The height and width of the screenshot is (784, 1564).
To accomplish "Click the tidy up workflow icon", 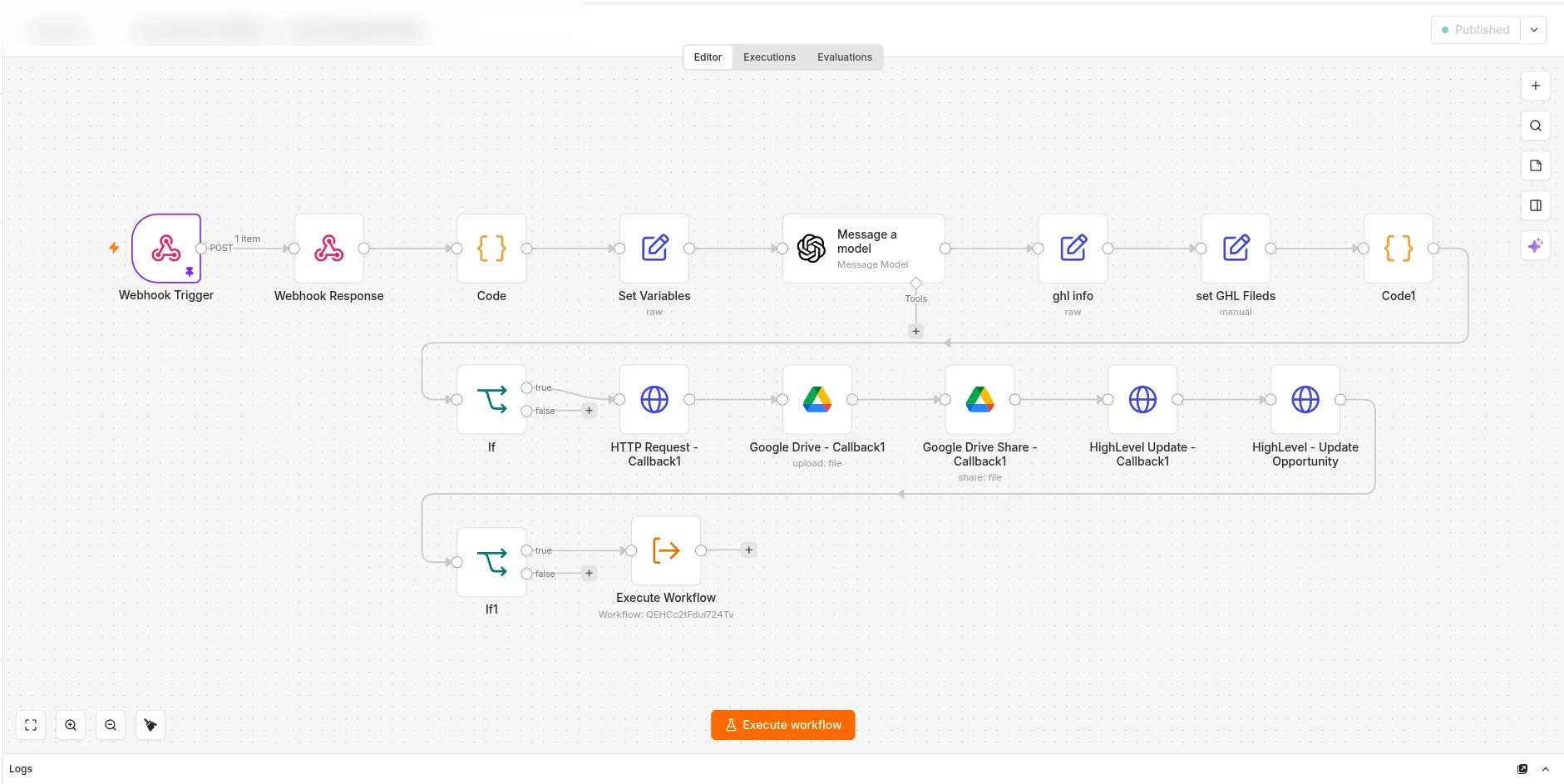I will pos(150,725).
